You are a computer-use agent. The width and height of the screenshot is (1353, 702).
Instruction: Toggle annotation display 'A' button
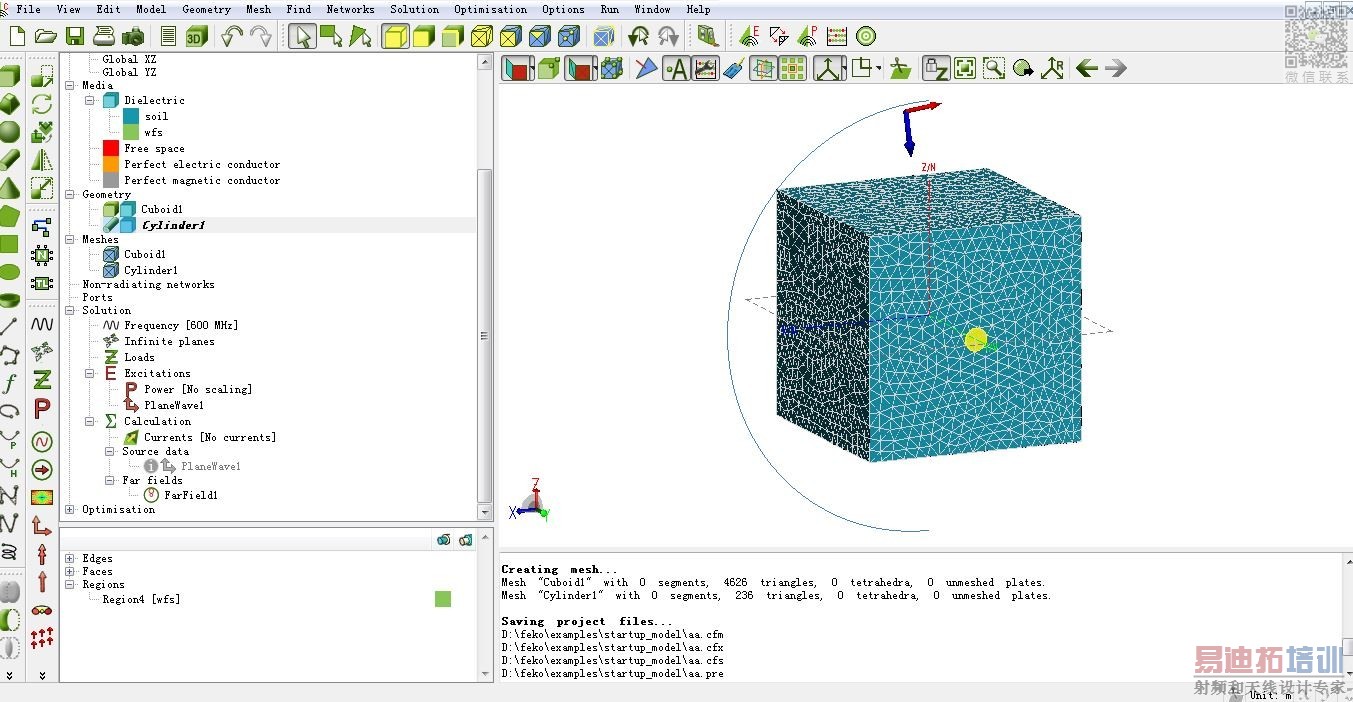[677, 68]
